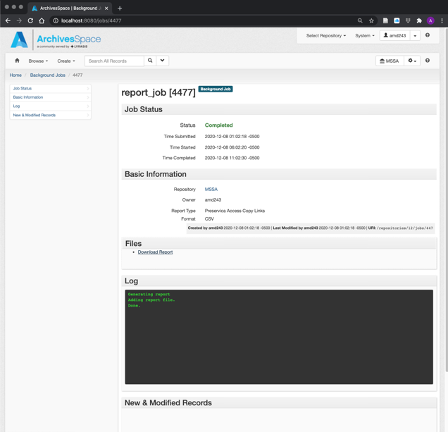This screenshot has width=448, height=432.
Task: Expand the search options dropdown arrow
Action: (162, 61)
